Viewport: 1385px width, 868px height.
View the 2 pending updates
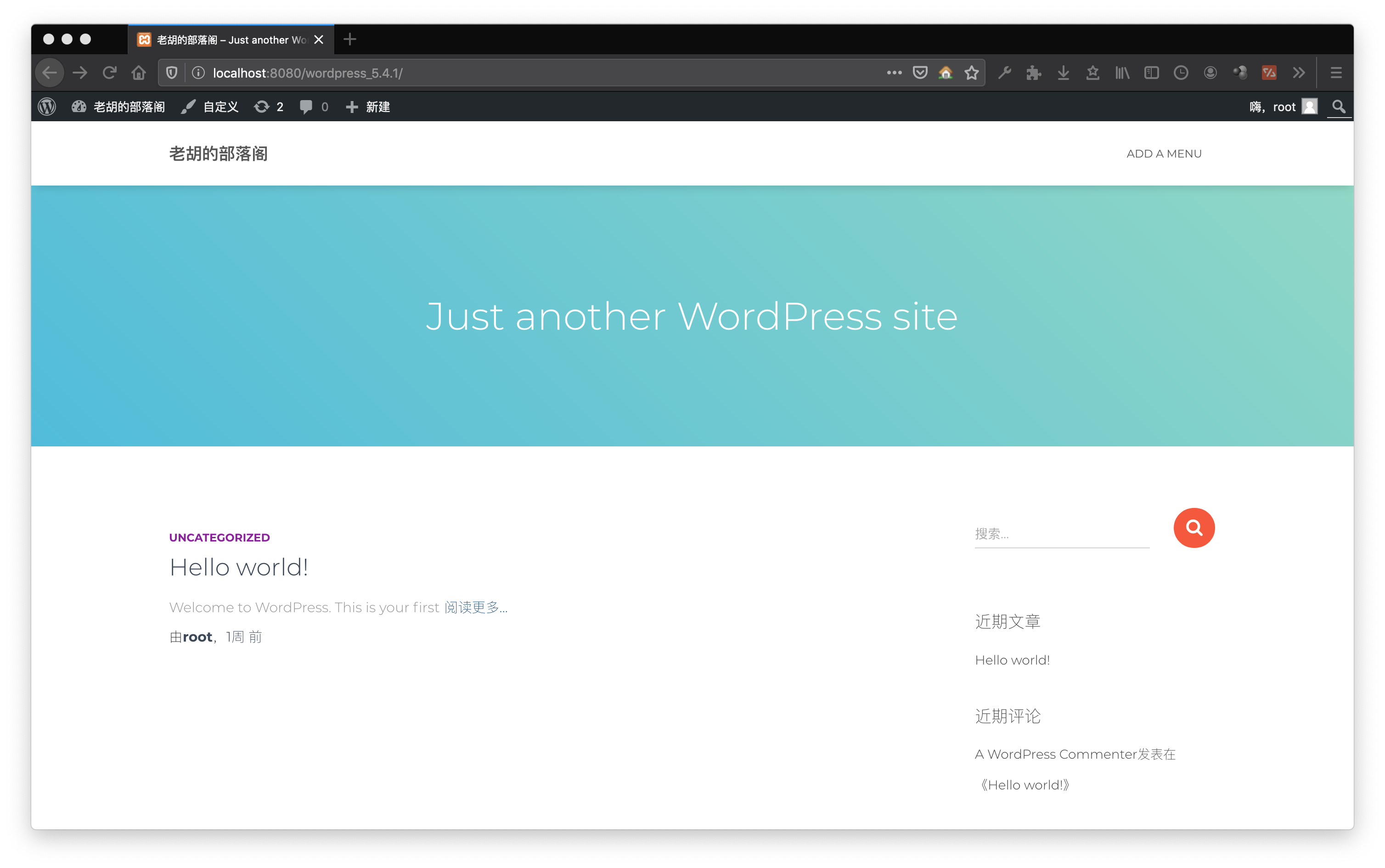click(x=269, y=107)
